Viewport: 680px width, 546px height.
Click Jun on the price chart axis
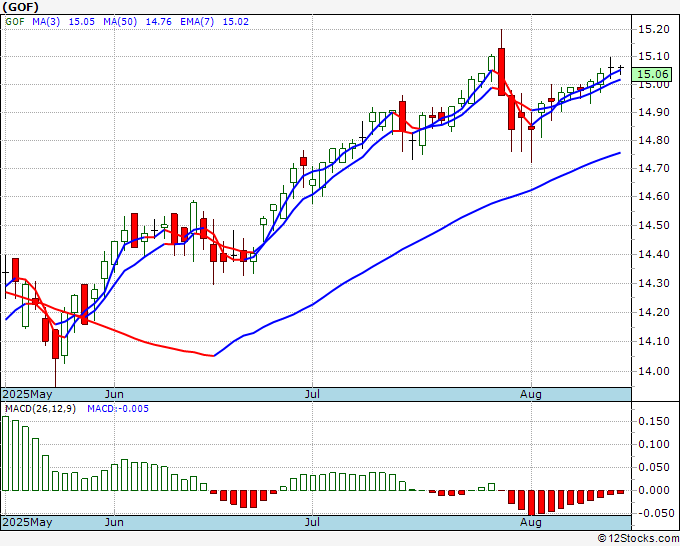click(114, 394)
